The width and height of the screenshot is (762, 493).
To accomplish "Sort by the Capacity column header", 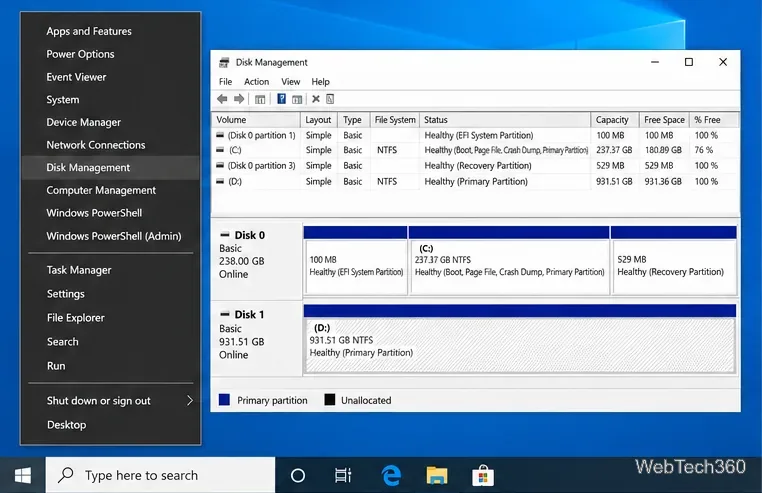I will coord(615,120).
